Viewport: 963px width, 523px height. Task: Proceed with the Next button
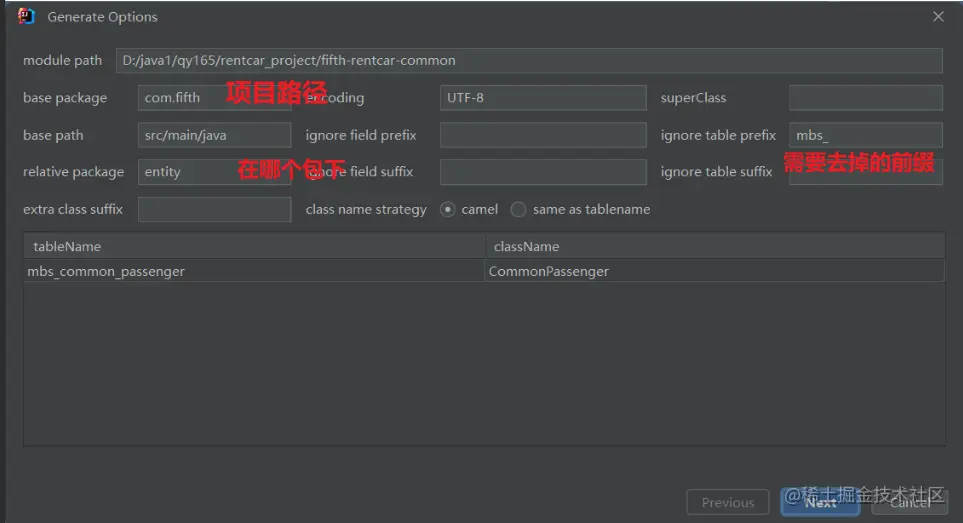(x=821, y=502)
